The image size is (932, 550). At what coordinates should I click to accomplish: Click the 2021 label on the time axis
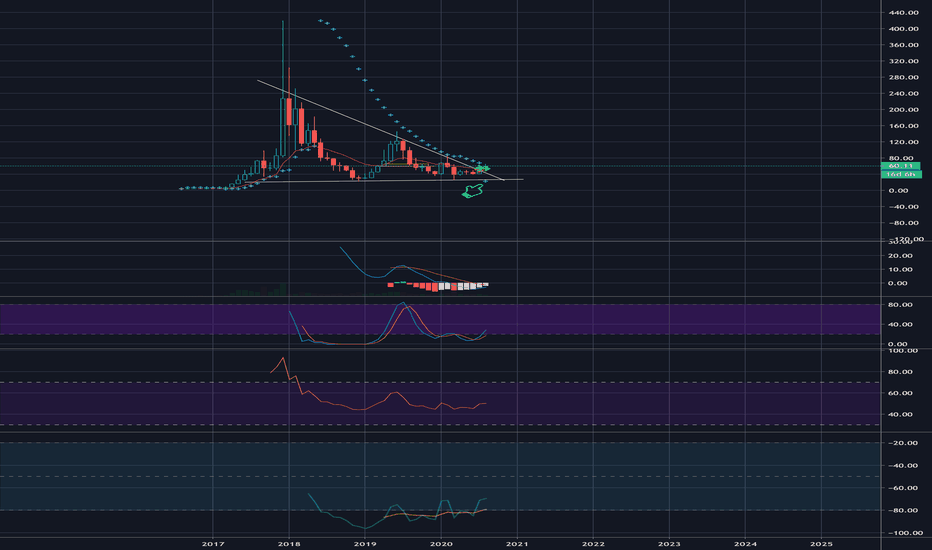tap(517, 544)
